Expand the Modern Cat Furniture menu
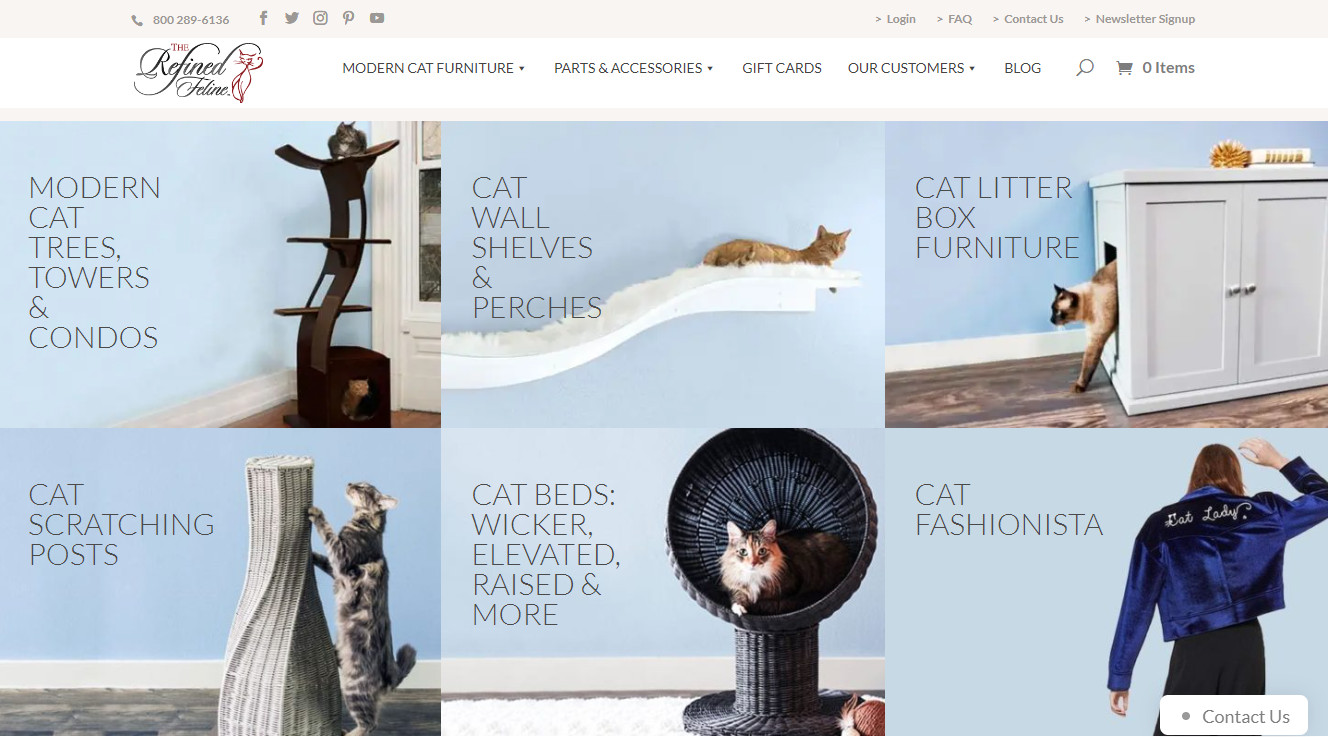 click(x=434, y=68)
